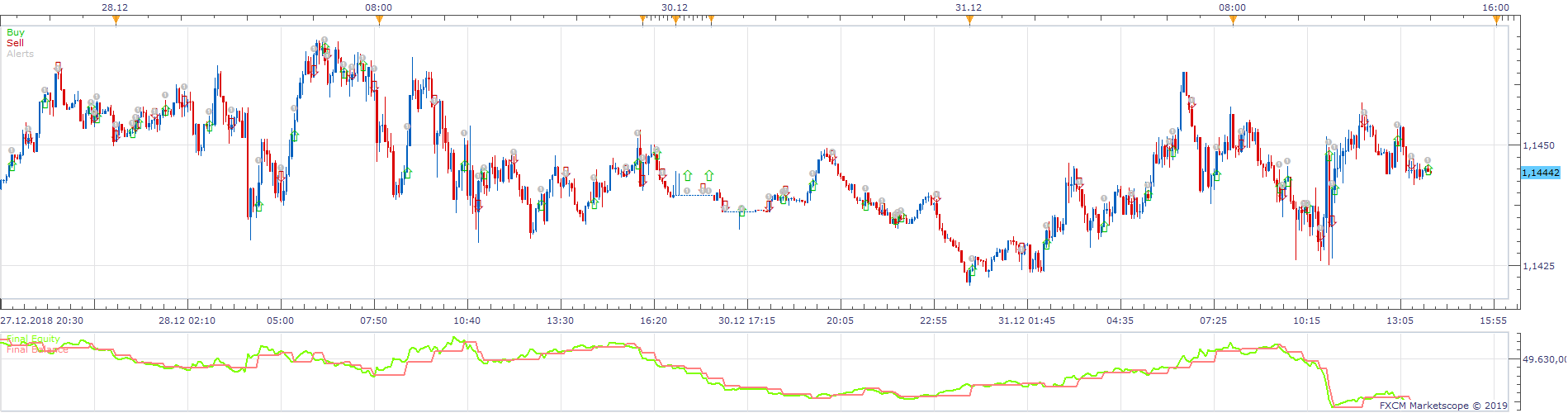Click the 1,1450 price axis label
Image resolution: width=1568 pixels, height=413 pixels.
tap(1538, 145)
